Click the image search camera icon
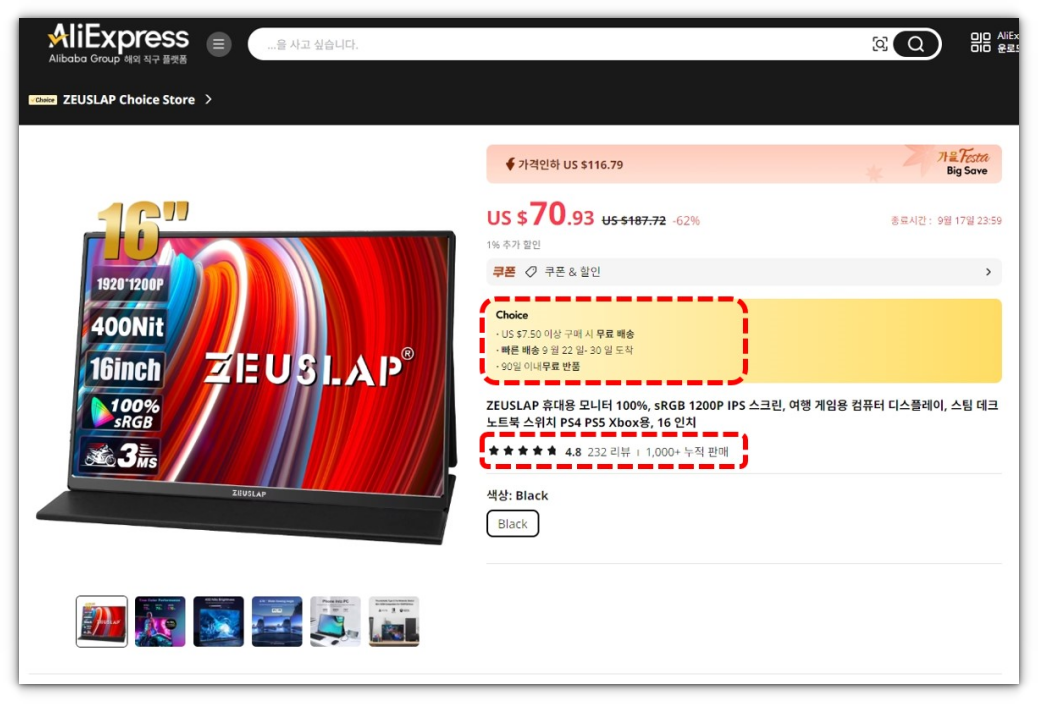Screen dimensions: 1038x704 pos(880,44)
